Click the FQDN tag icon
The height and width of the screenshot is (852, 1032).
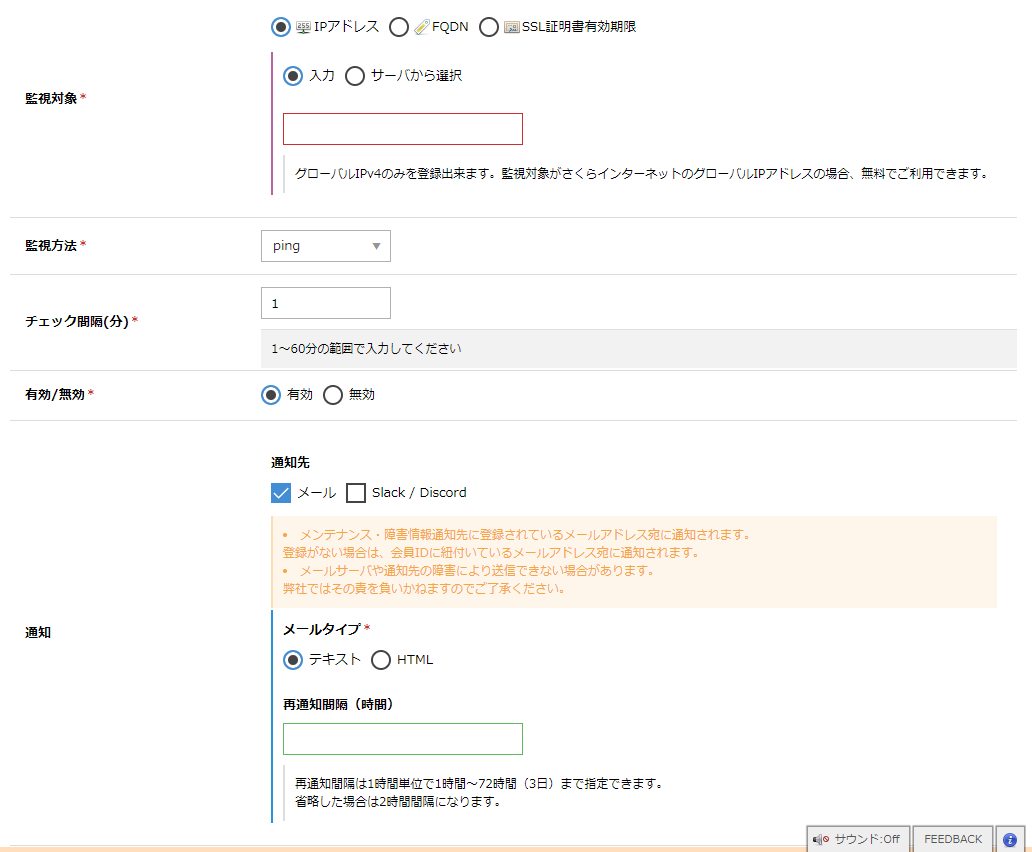(x=422, y=27)
